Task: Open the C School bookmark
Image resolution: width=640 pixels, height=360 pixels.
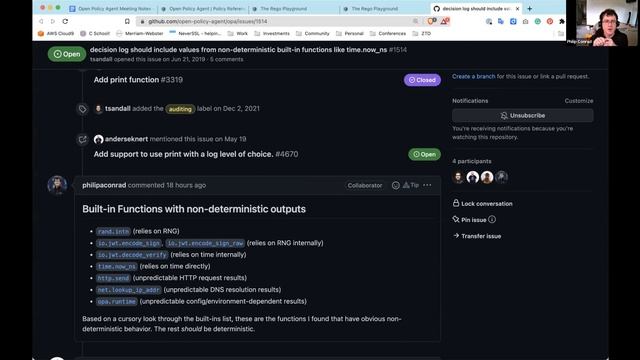Action: [x=95, y=33]
